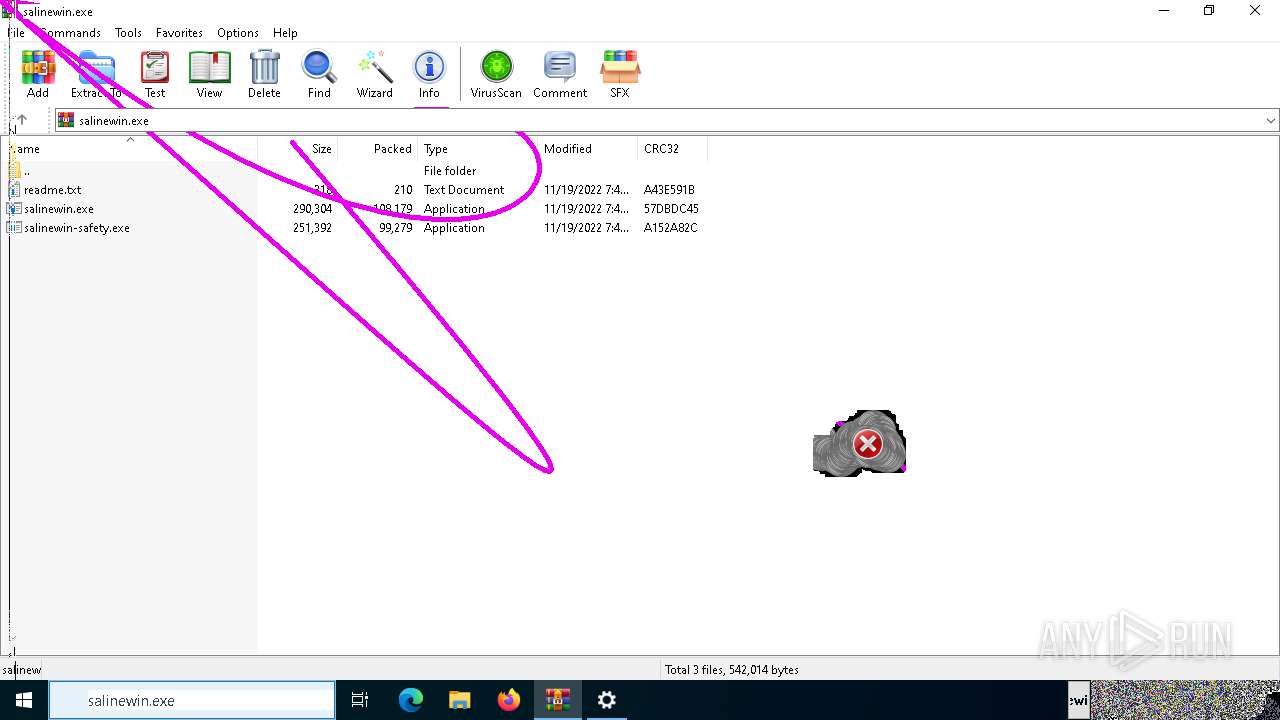Click the salinewin.exe address path field
This screenshot has width=1280, height=720.
(x=660, y=120)
